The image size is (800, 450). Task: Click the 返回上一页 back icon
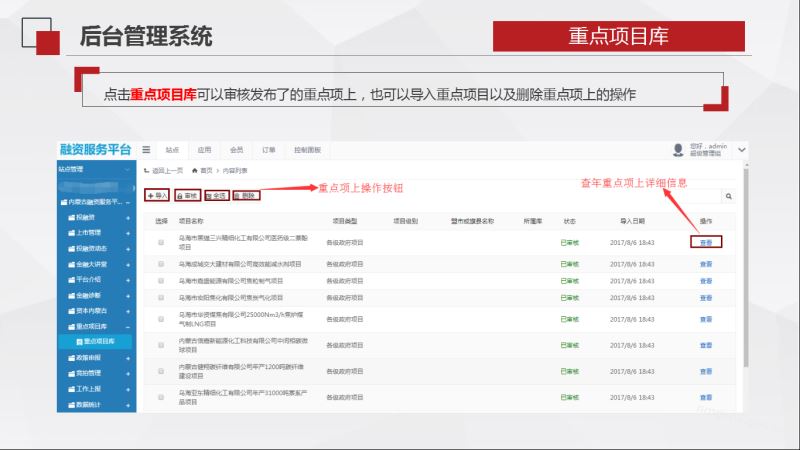point(147,172)
